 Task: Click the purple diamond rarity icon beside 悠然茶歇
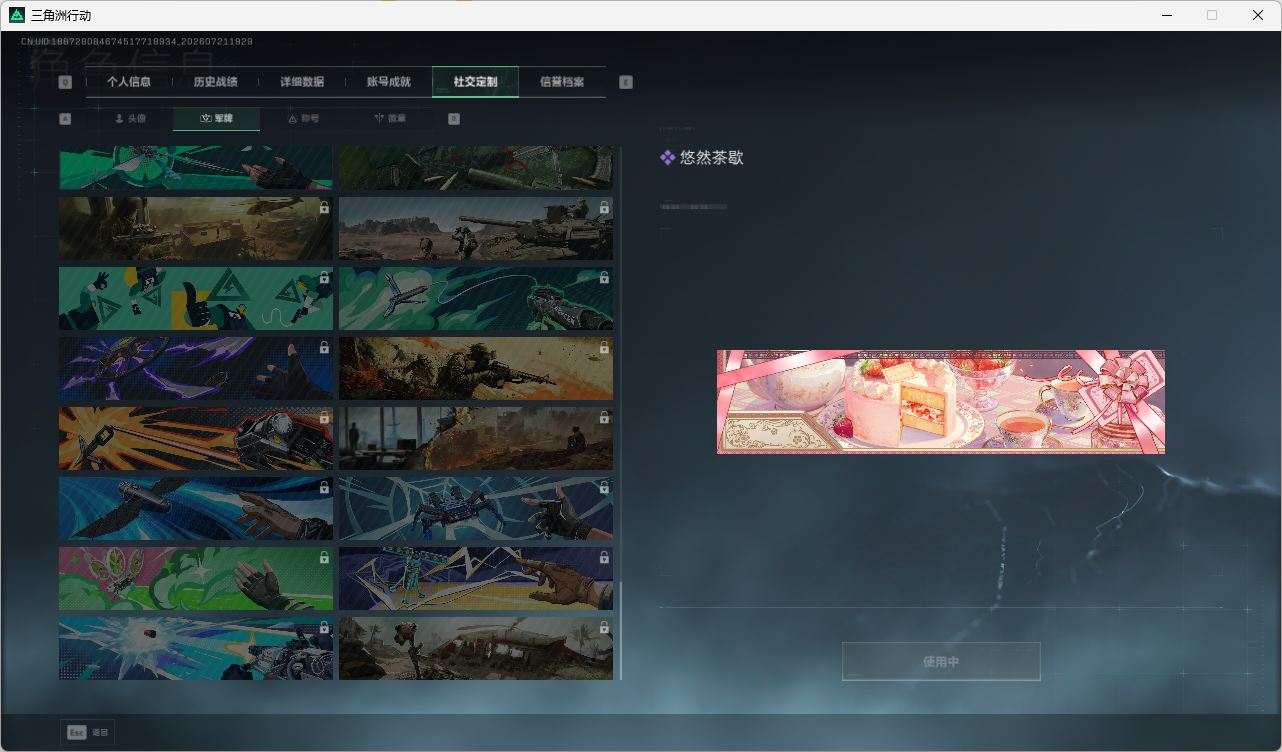click(x=667, y=157)
